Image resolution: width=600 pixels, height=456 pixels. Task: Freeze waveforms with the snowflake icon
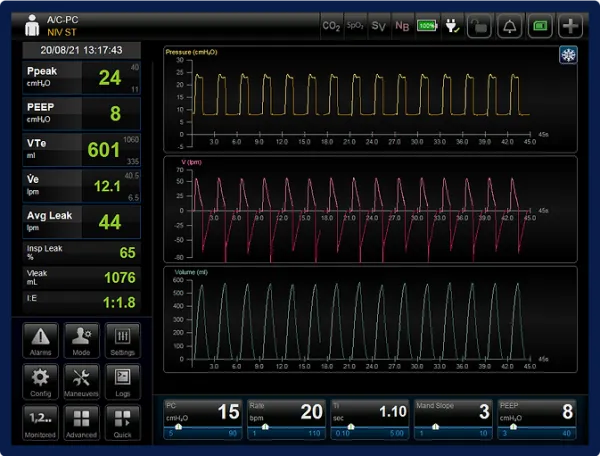pyautogui.click(x=568, y=55)
